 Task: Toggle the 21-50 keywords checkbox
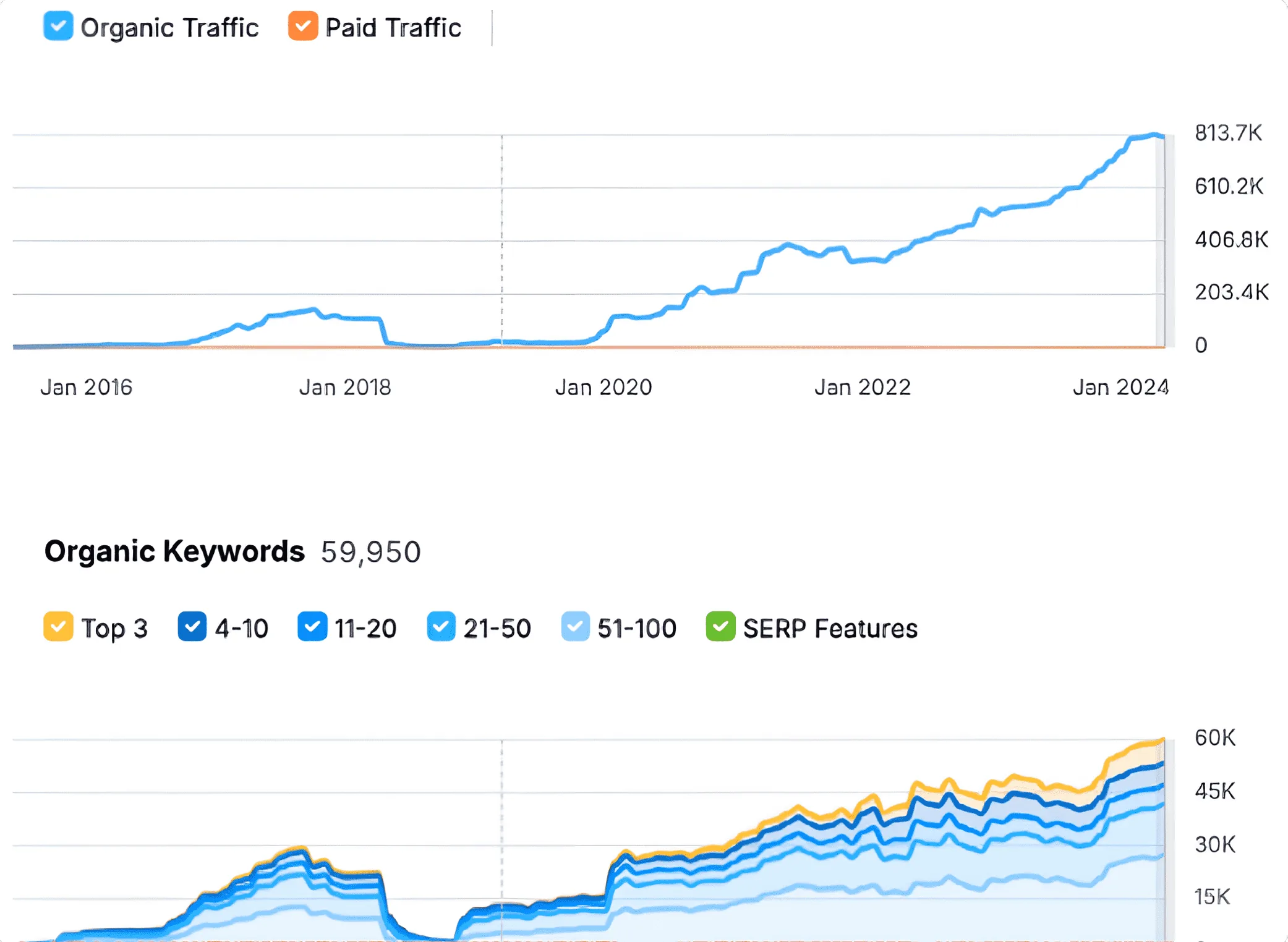(441, 627)
